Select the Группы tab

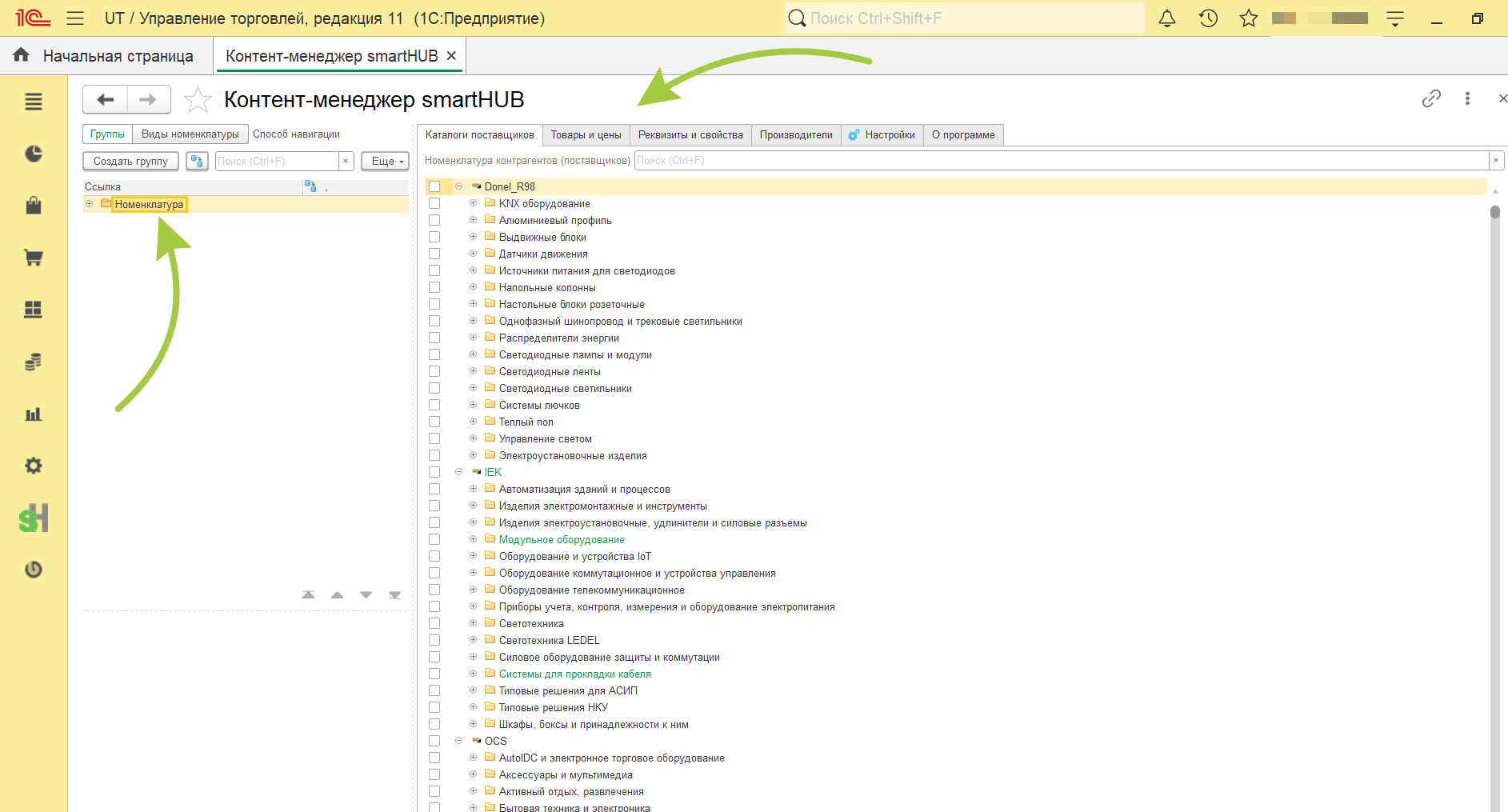tap(107, 134)
